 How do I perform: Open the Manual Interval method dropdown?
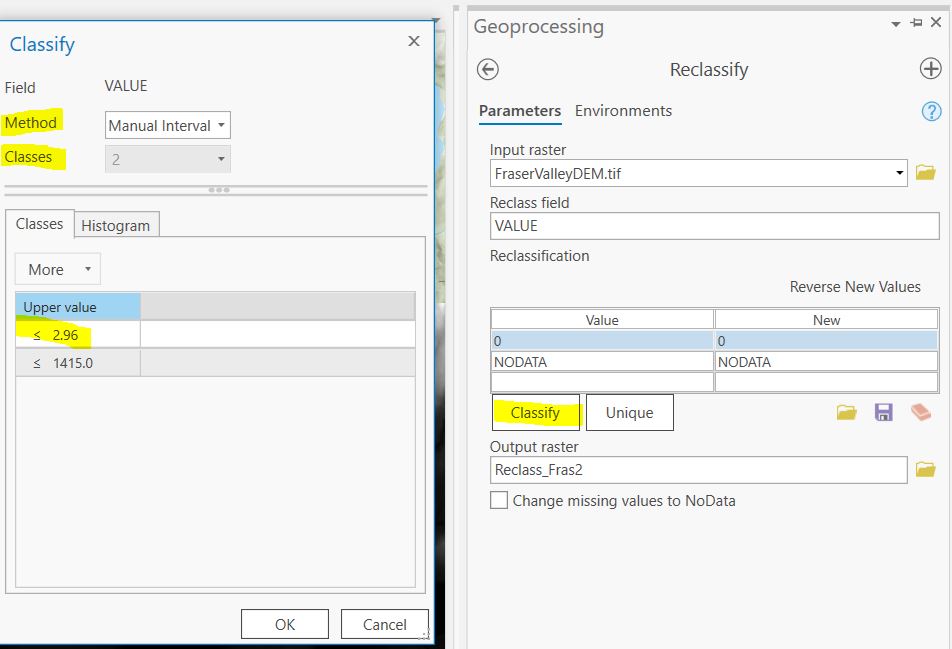pyautogui.click(x=168, y=126)
